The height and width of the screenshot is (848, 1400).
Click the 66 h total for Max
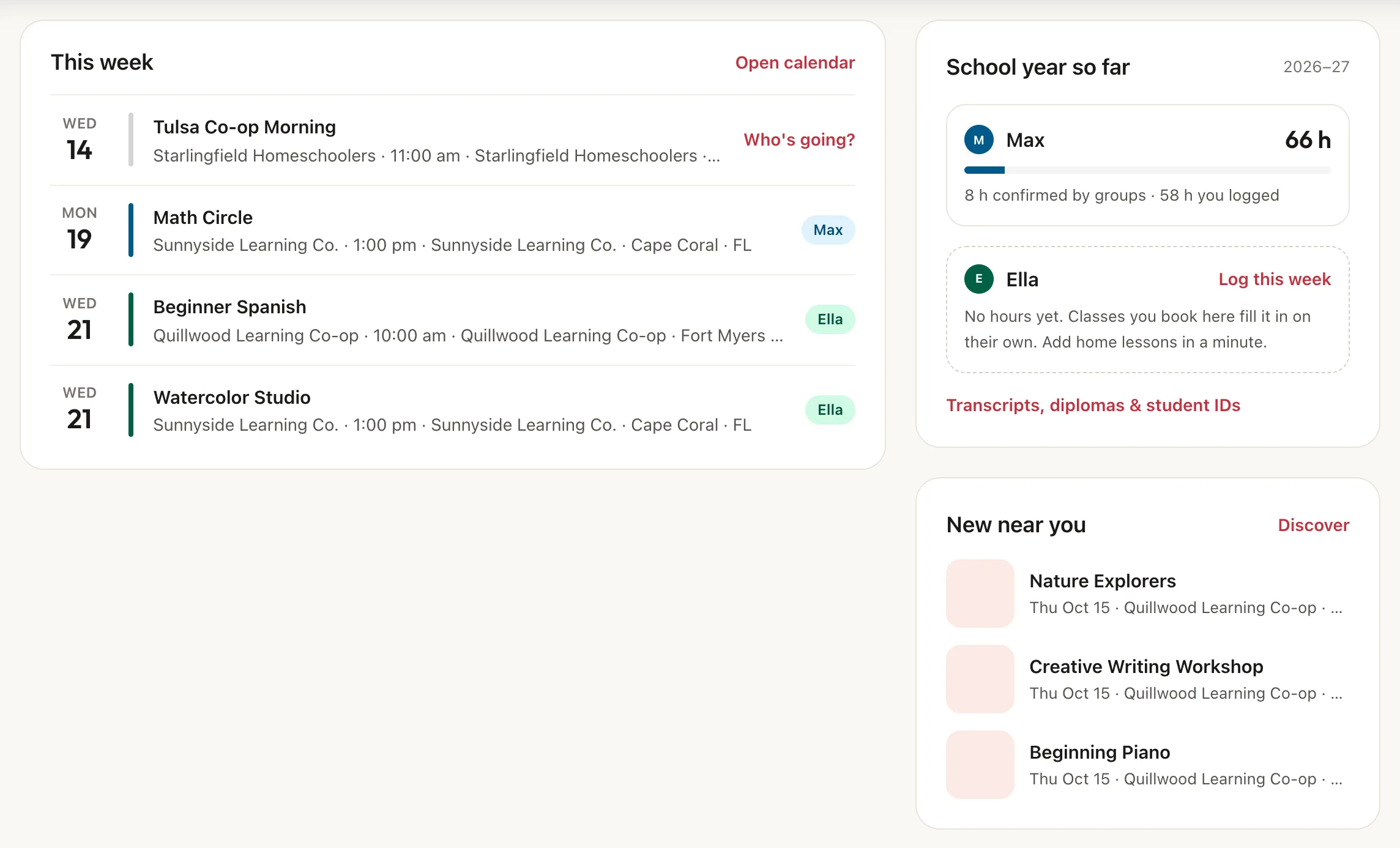[1308, 140]
